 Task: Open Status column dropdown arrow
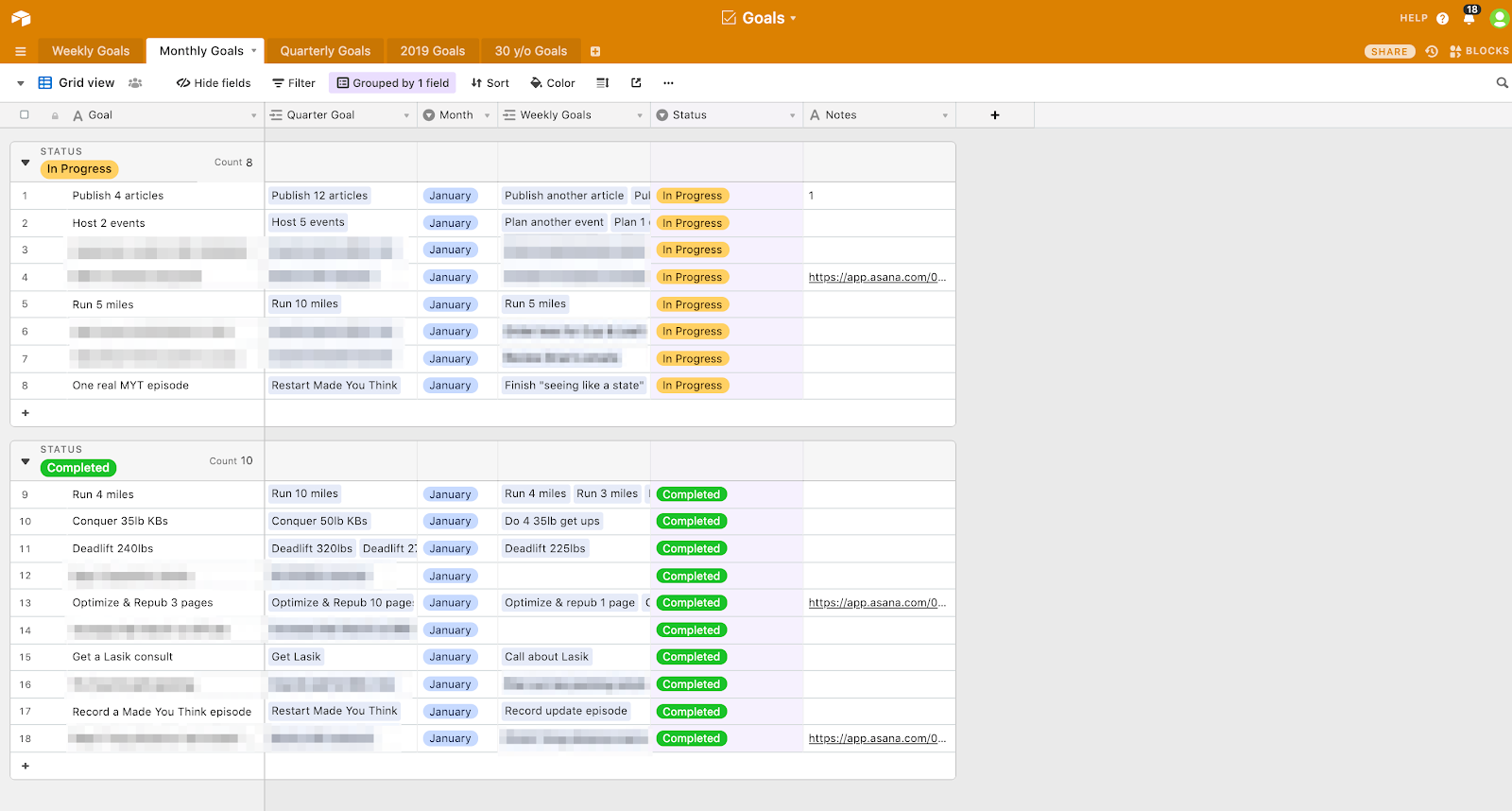point(793,115)
